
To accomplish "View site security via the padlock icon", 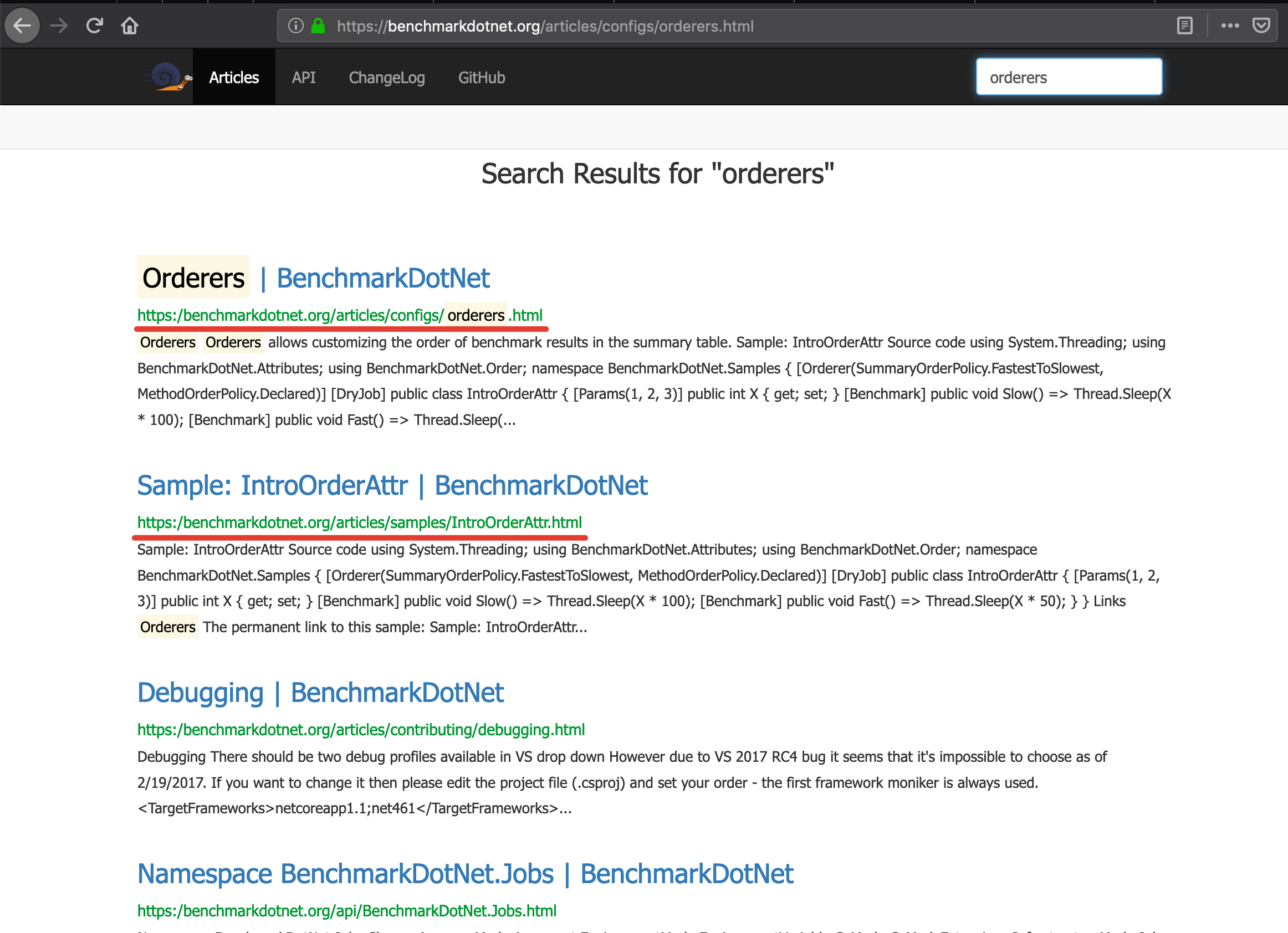I will pos(318,25).
